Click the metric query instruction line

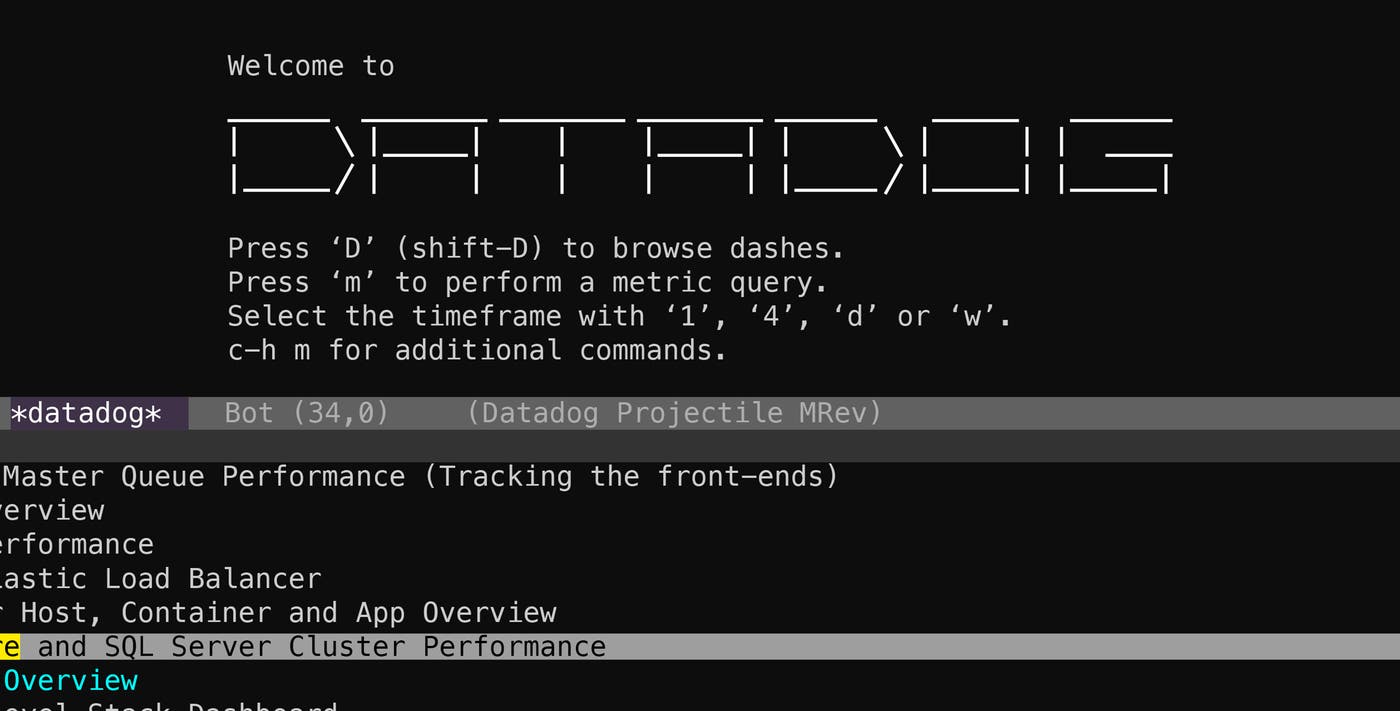[525, 282]
